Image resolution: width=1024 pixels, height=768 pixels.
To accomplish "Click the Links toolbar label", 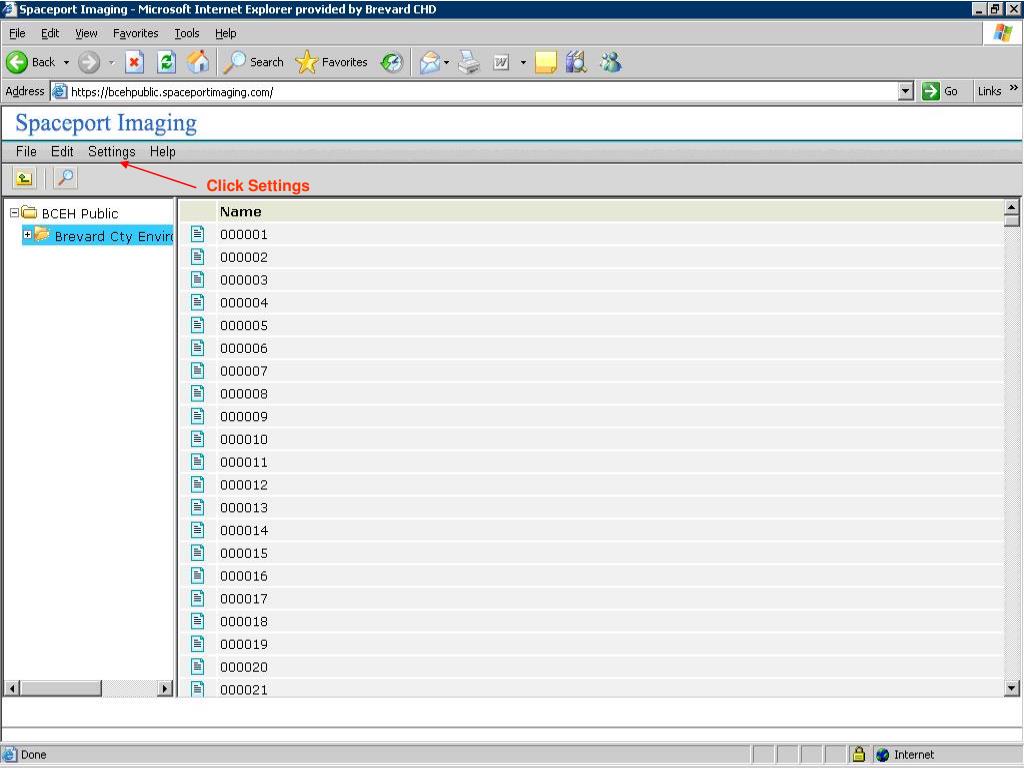I will pyautogui.click(x=989, y=91).
